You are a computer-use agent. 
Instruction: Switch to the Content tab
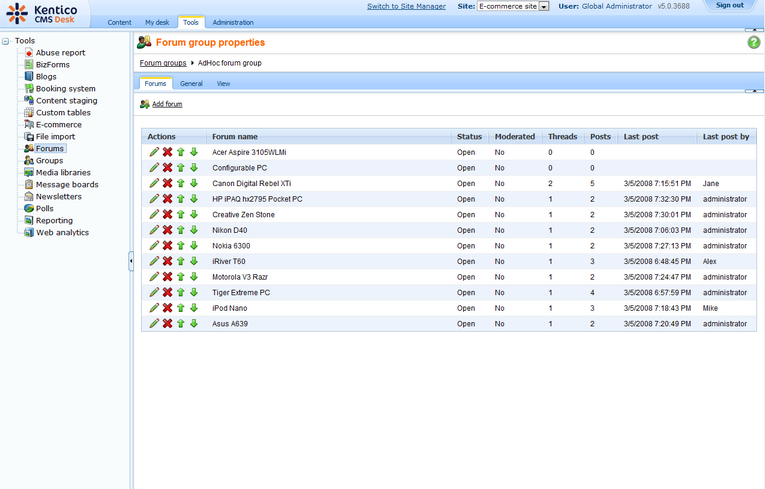120,22
